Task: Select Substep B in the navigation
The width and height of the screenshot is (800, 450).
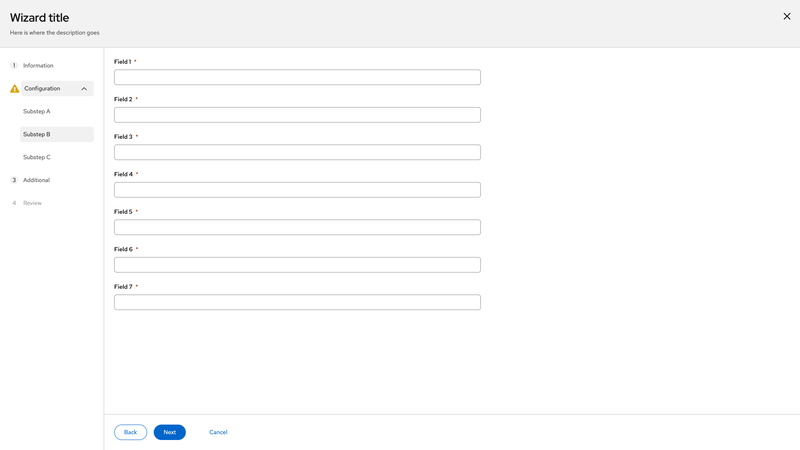Action: point(37,134)
